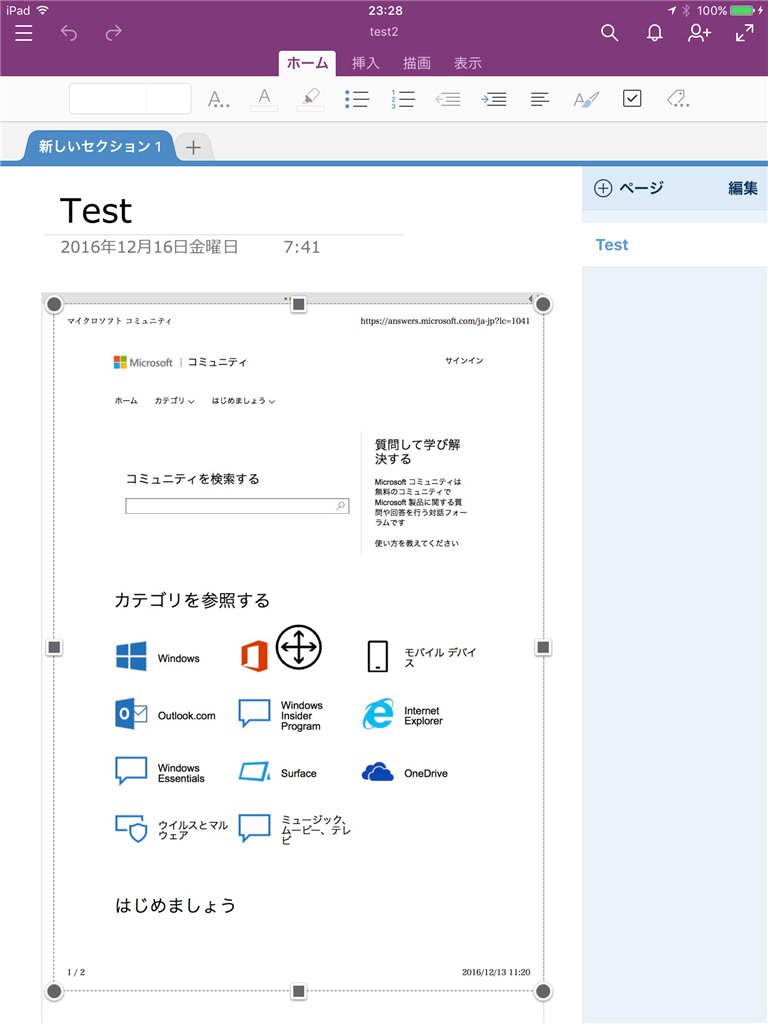Share notebook with add-person icon
Screen dimensions: 768x1024
699,33
